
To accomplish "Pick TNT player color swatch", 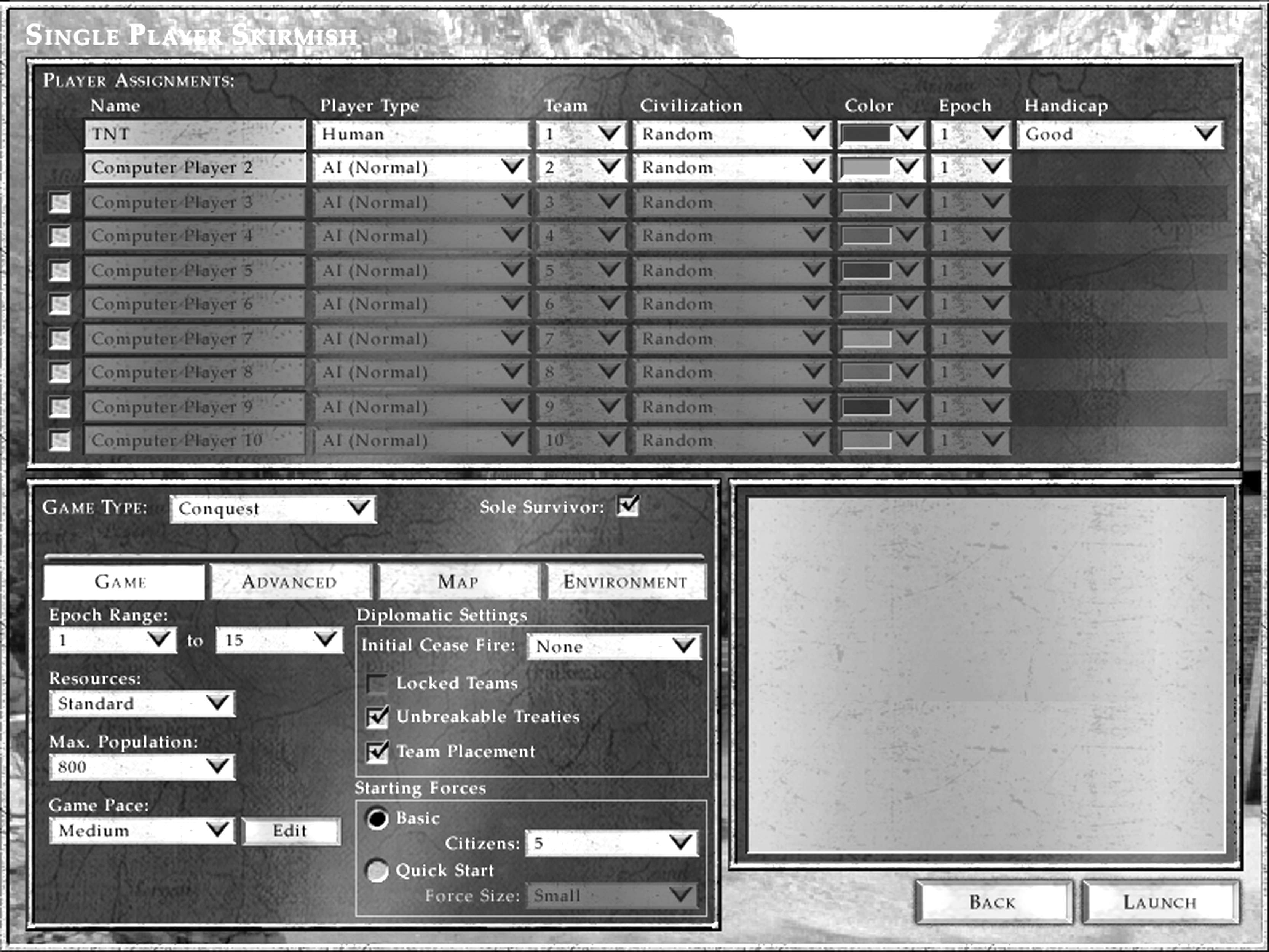I will (866, 134).
